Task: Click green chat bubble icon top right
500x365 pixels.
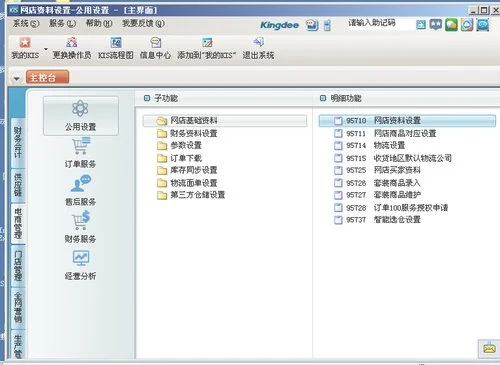Action: click(x=451, y=25)
